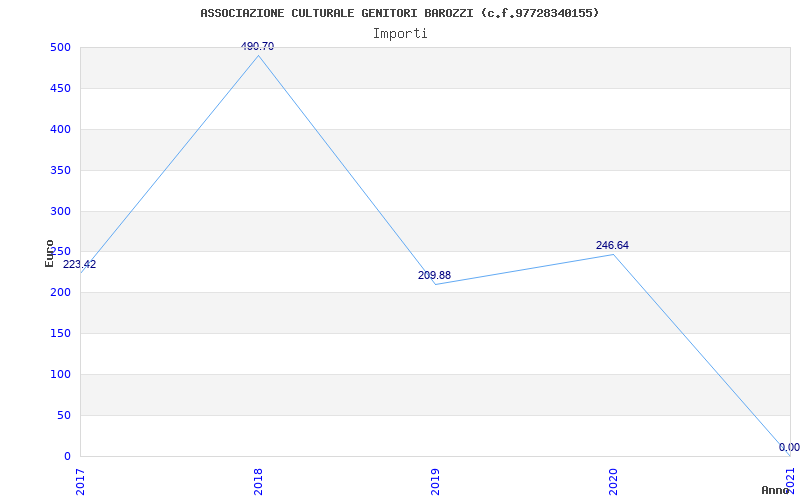Click the 300 y-axis value

[x=60, y=211]
